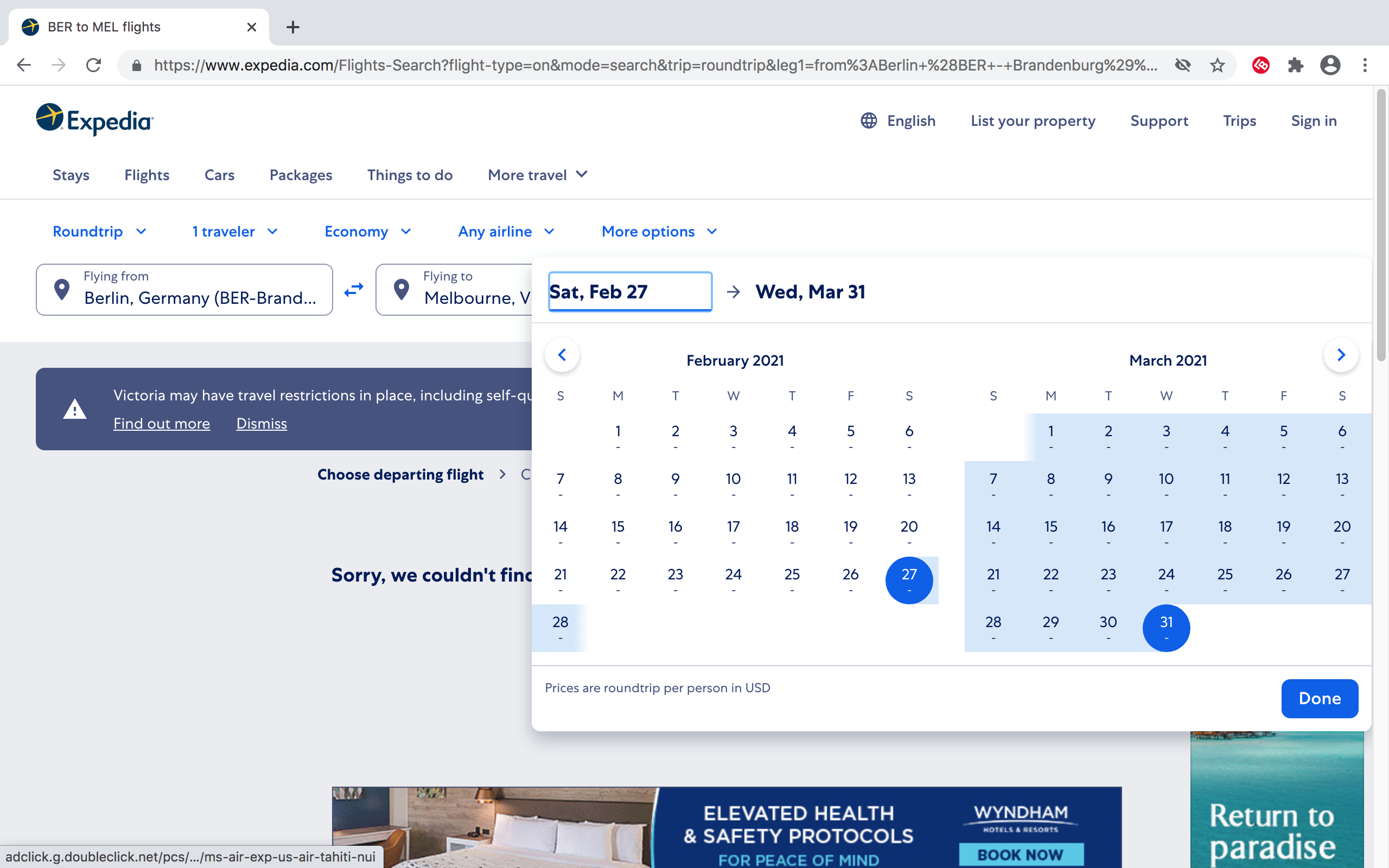Click the Sat, Feb 27 departure date field

629,292
